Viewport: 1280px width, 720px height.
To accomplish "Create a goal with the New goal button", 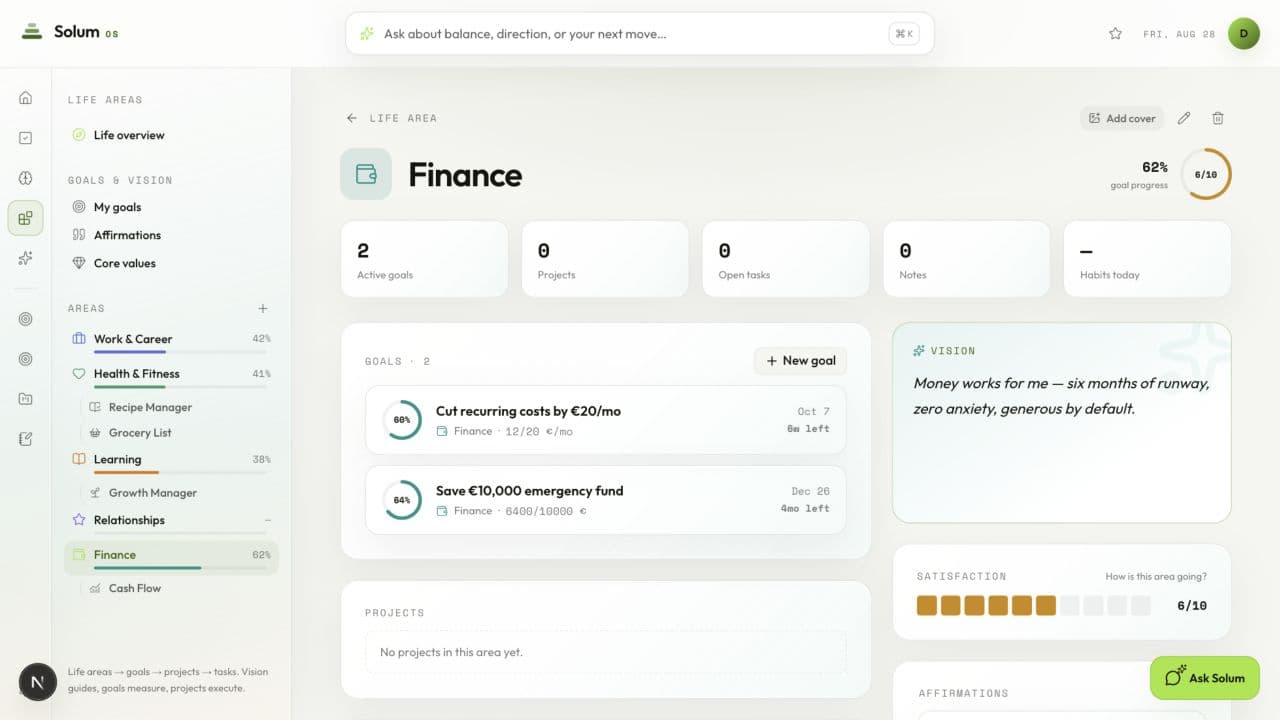I will [800, 361].
